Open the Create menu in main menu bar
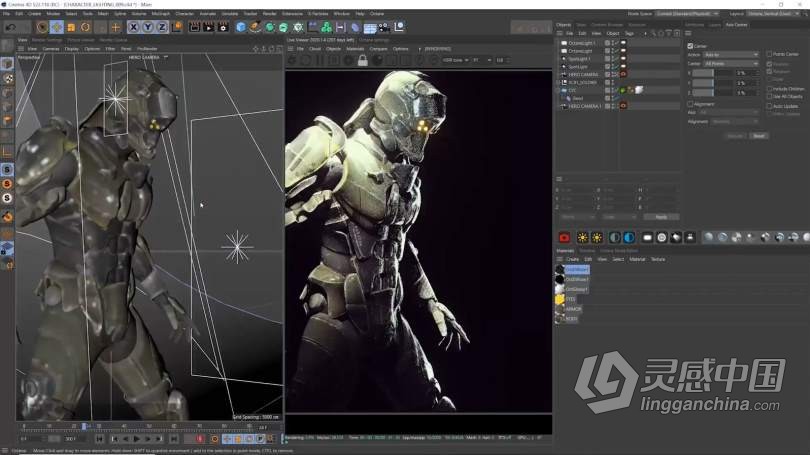810x455 pixels. [x=34, y=13]
